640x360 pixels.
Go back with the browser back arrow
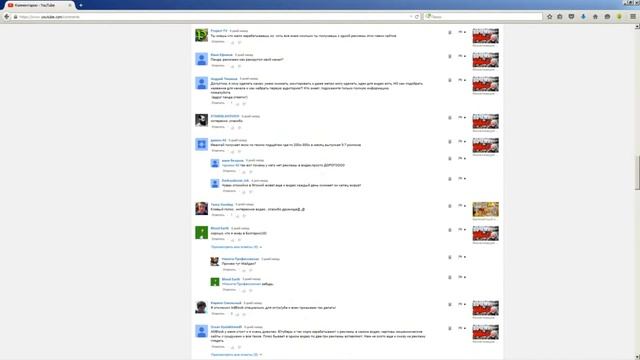point(7,17)
